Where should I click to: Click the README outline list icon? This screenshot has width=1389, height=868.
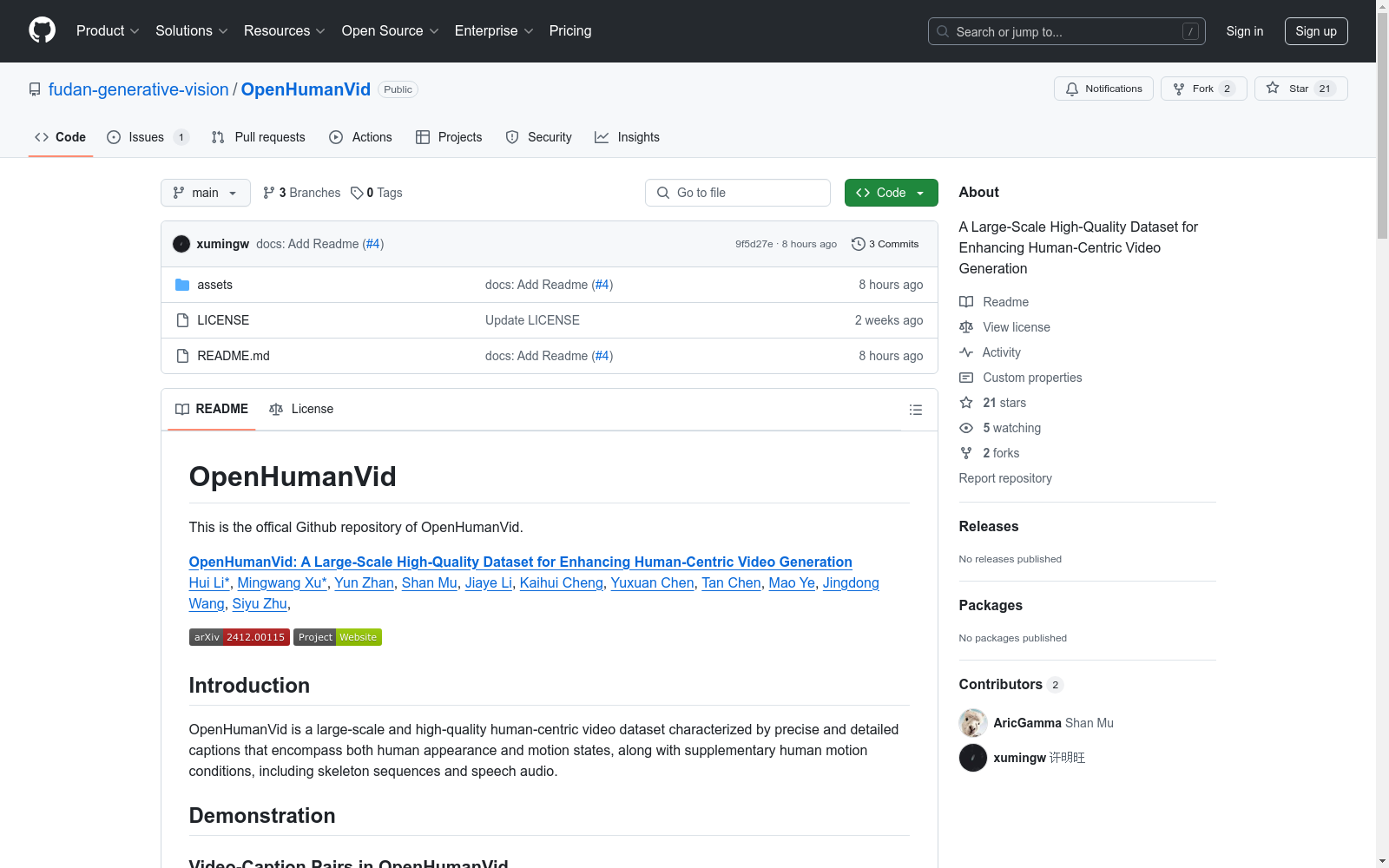[x=915, y=410]
